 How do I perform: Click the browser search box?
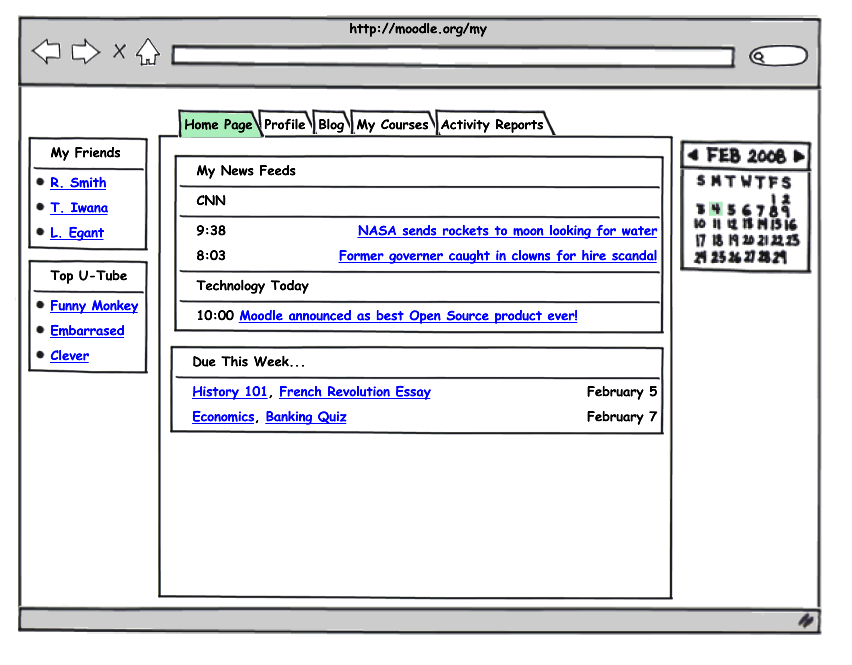click(778, 56)
